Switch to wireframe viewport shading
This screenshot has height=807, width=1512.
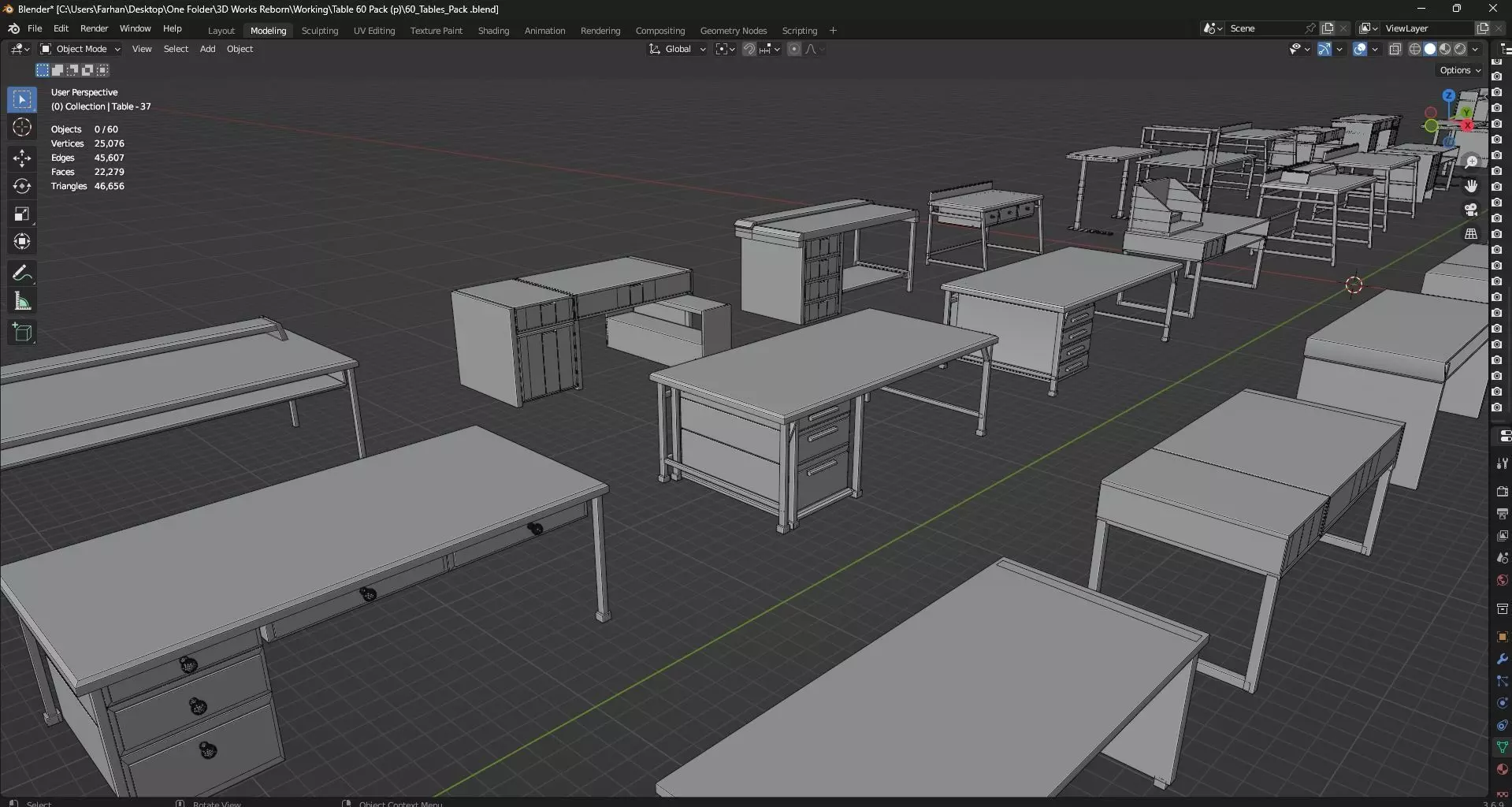1415,49
